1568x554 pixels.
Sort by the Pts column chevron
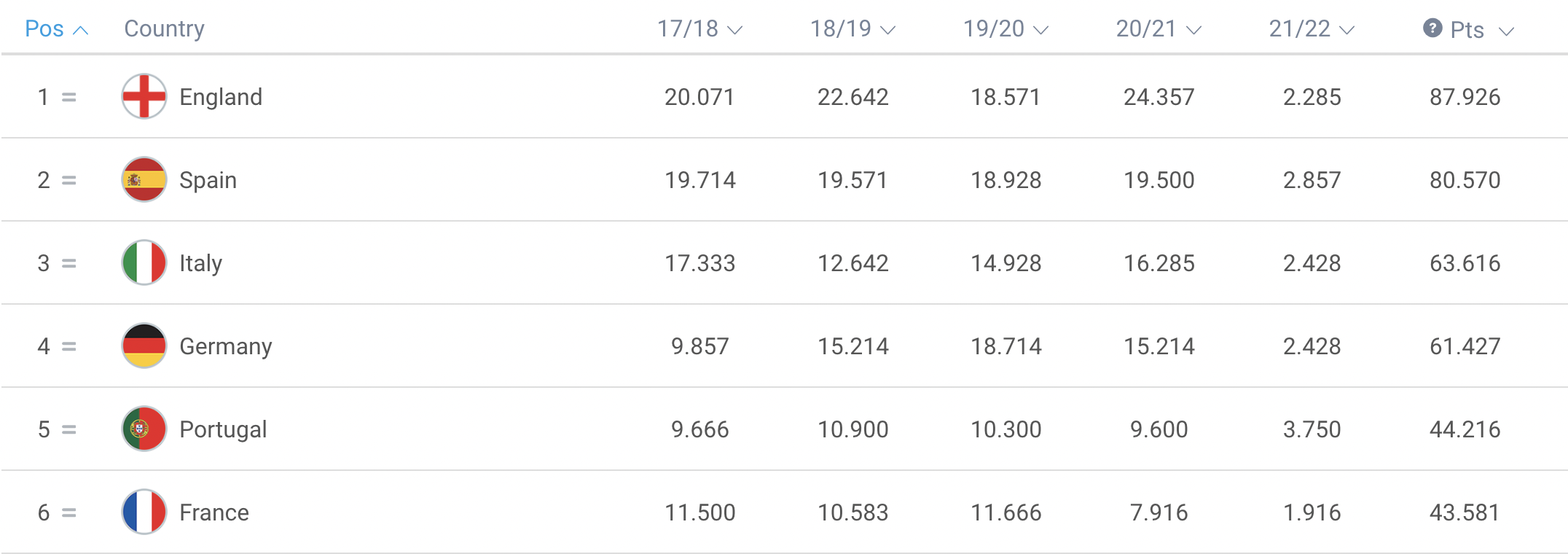pos(1506,31)
